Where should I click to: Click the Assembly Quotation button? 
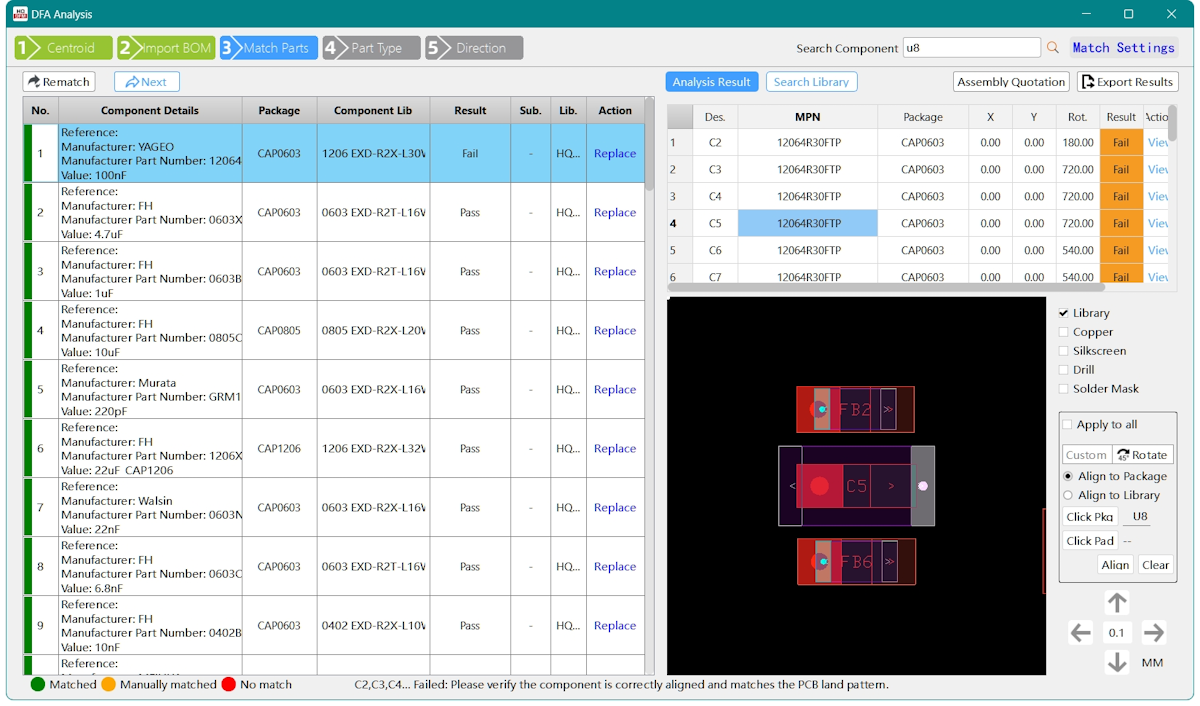[x=1010, y=81]
